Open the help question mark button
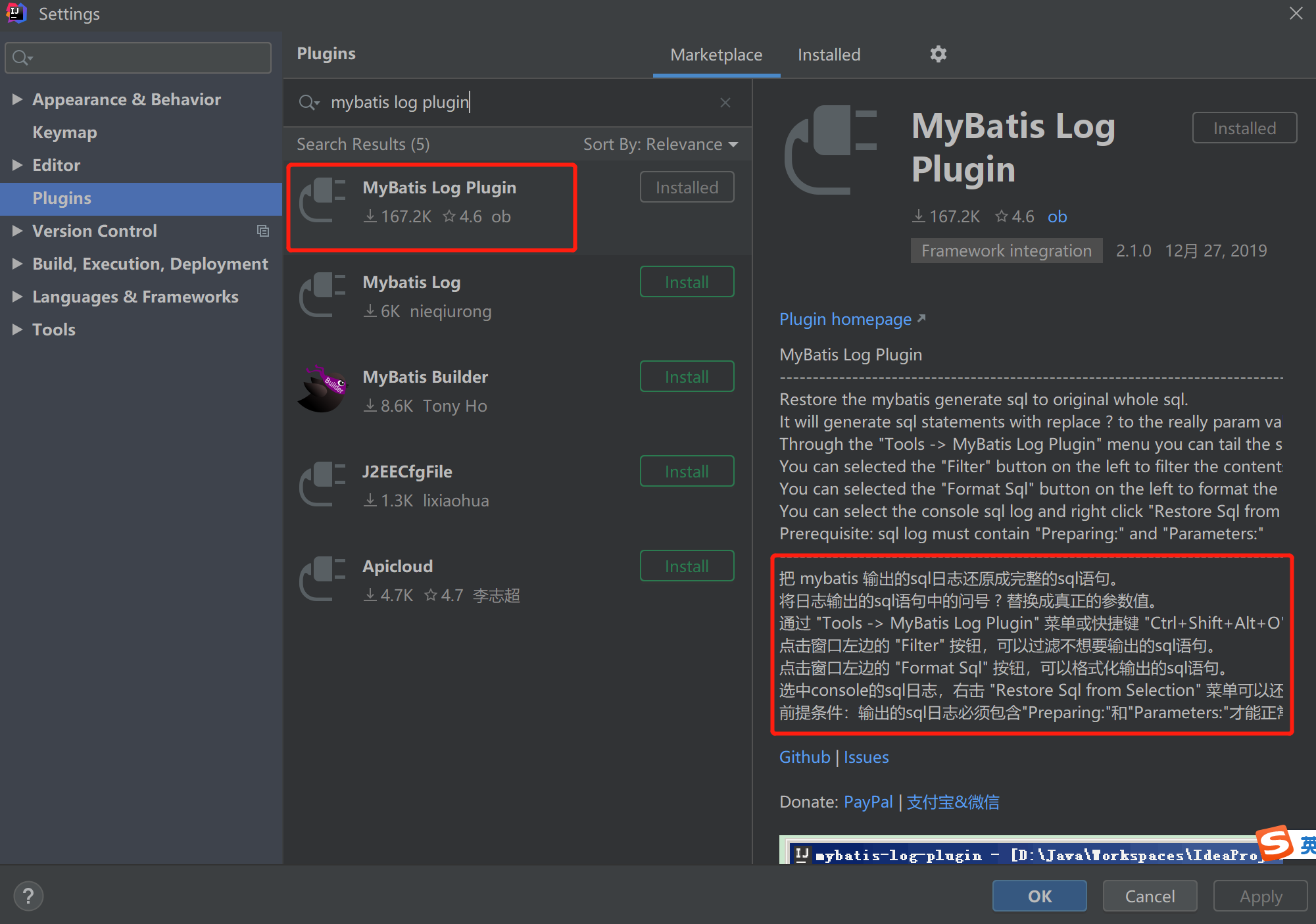The height and width of the screenshot is (924, 1316). [x=28, y=896]
